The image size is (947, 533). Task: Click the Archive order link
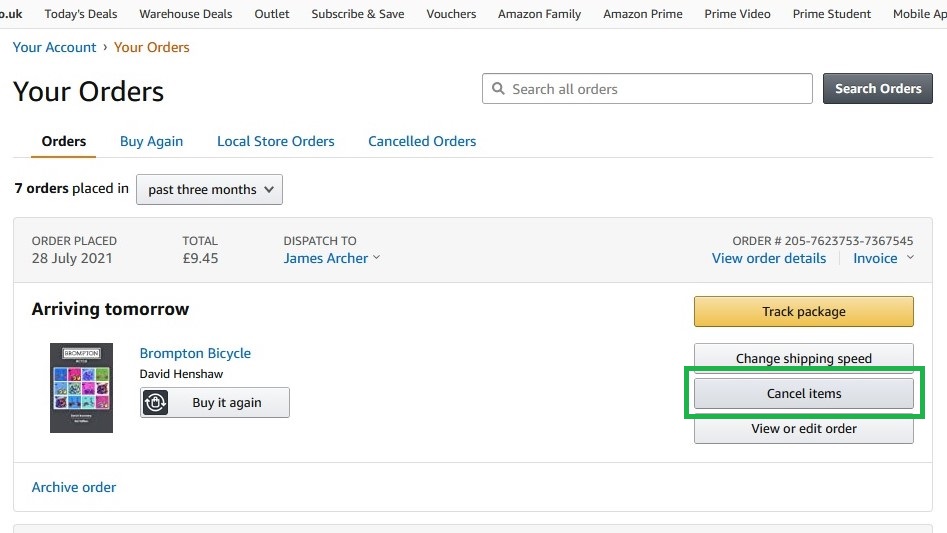coord(74,487)
